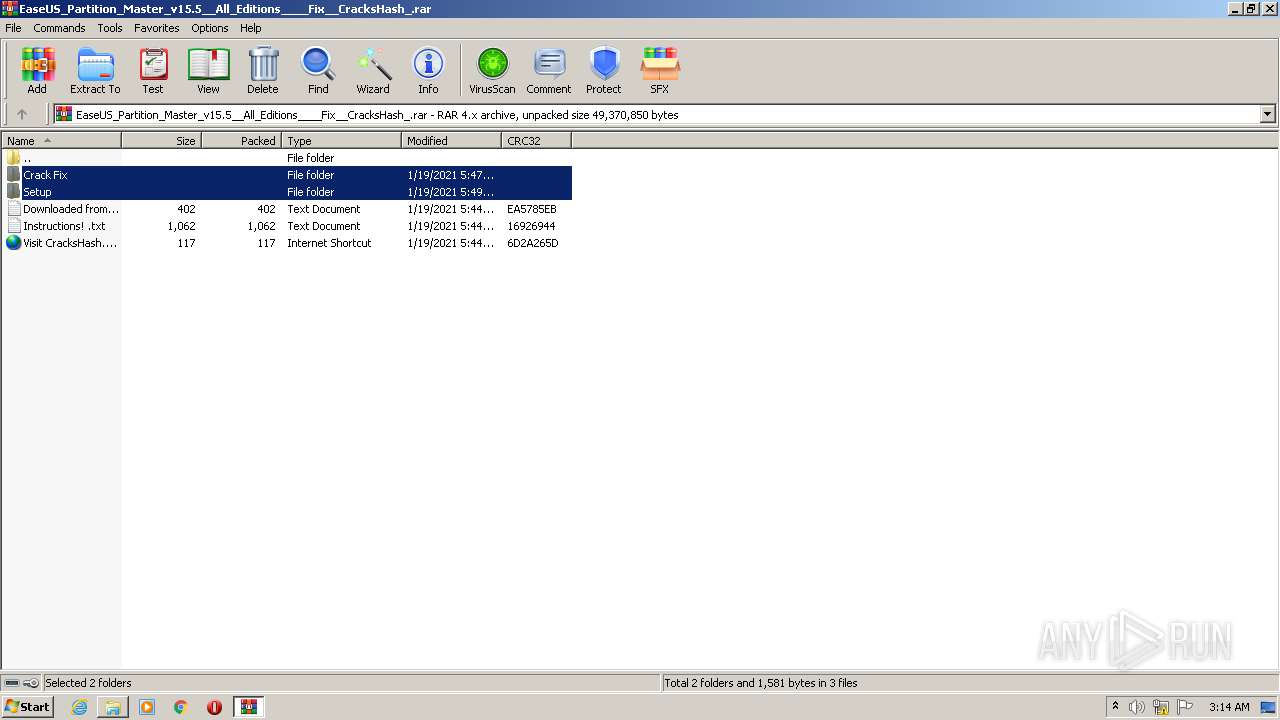Click the Extract To toolbar icon
Image resolution: width=1280 pixels, height=720 pixels.
[95, 70]
